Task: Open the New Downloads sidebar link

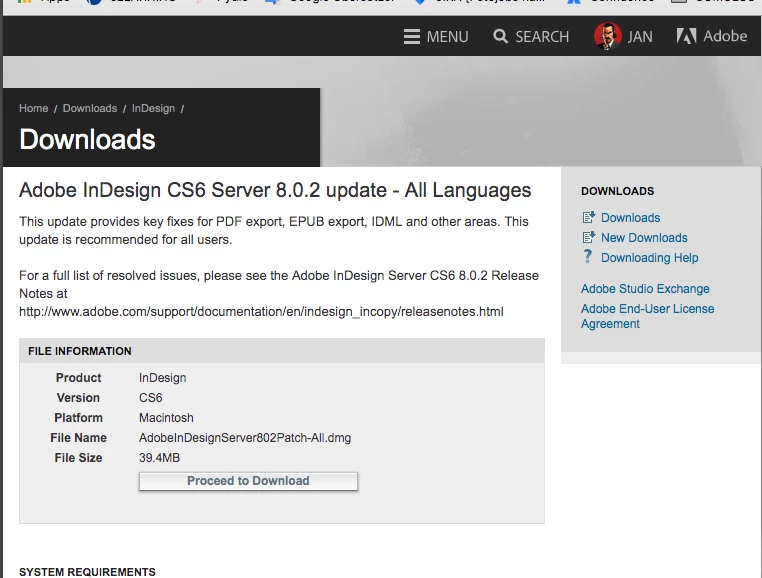Action: [644, 238]
